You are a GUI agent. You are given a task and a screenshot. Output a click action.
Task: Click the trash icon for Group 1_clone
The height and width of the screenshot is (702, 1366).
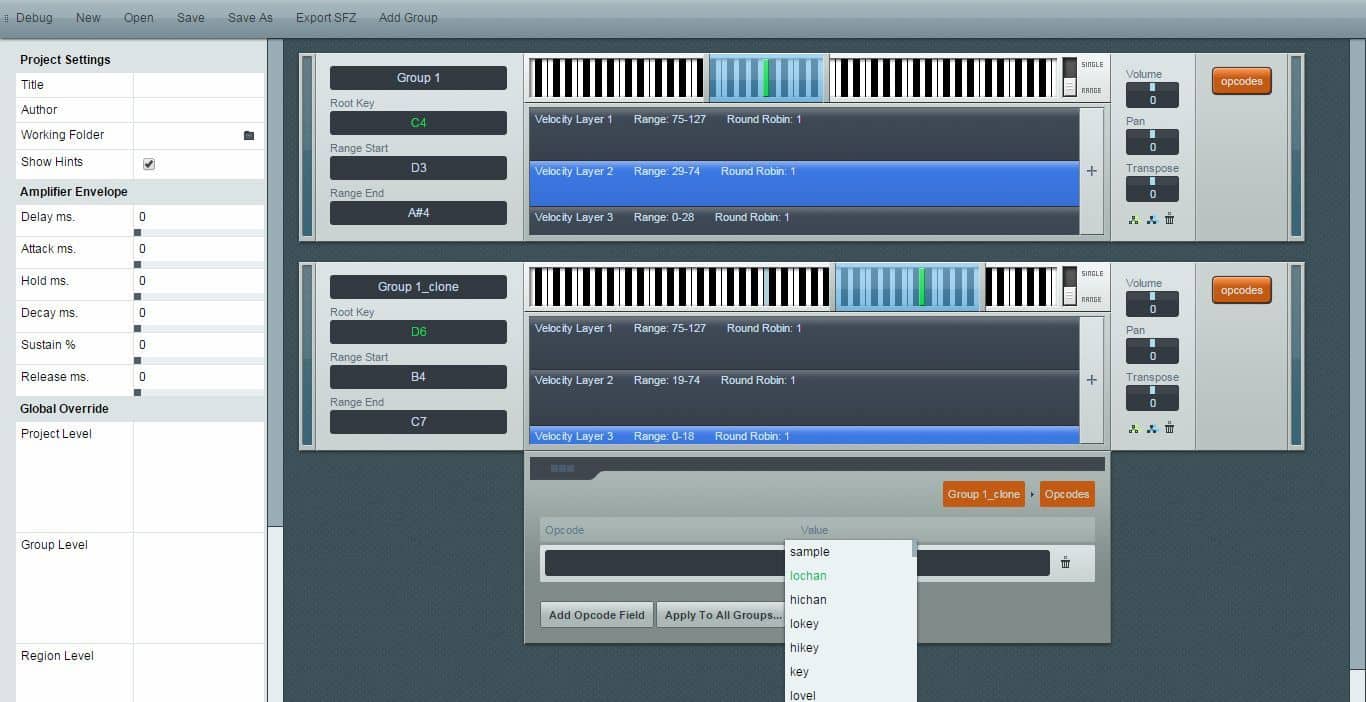pyautogui.click(x=1169, y=428)
